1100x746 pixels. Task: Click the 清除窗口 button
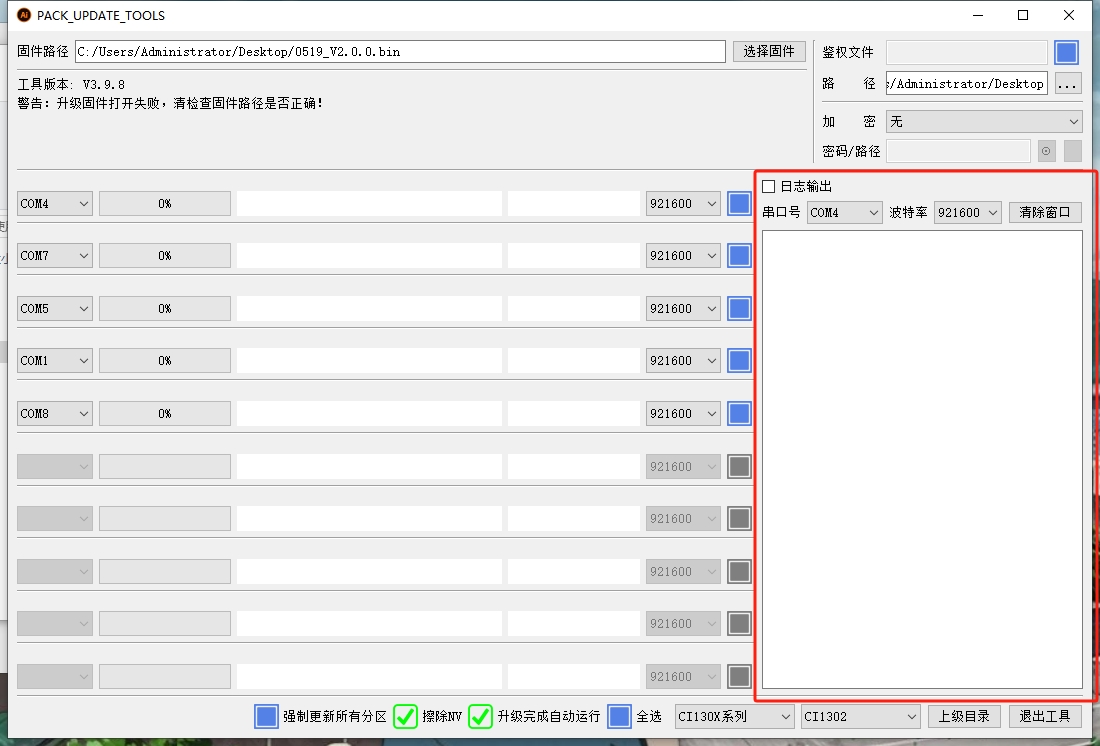coord(1044,212)
